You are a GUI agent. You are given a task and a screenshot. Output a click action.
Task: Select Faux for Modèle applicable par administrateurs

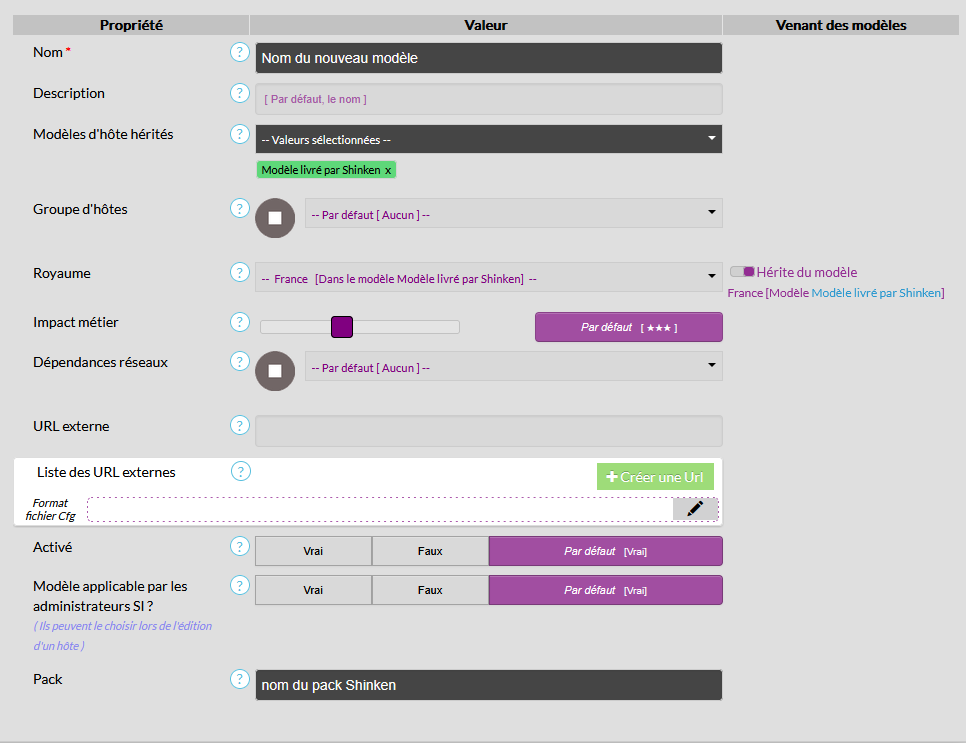point(430,590)
